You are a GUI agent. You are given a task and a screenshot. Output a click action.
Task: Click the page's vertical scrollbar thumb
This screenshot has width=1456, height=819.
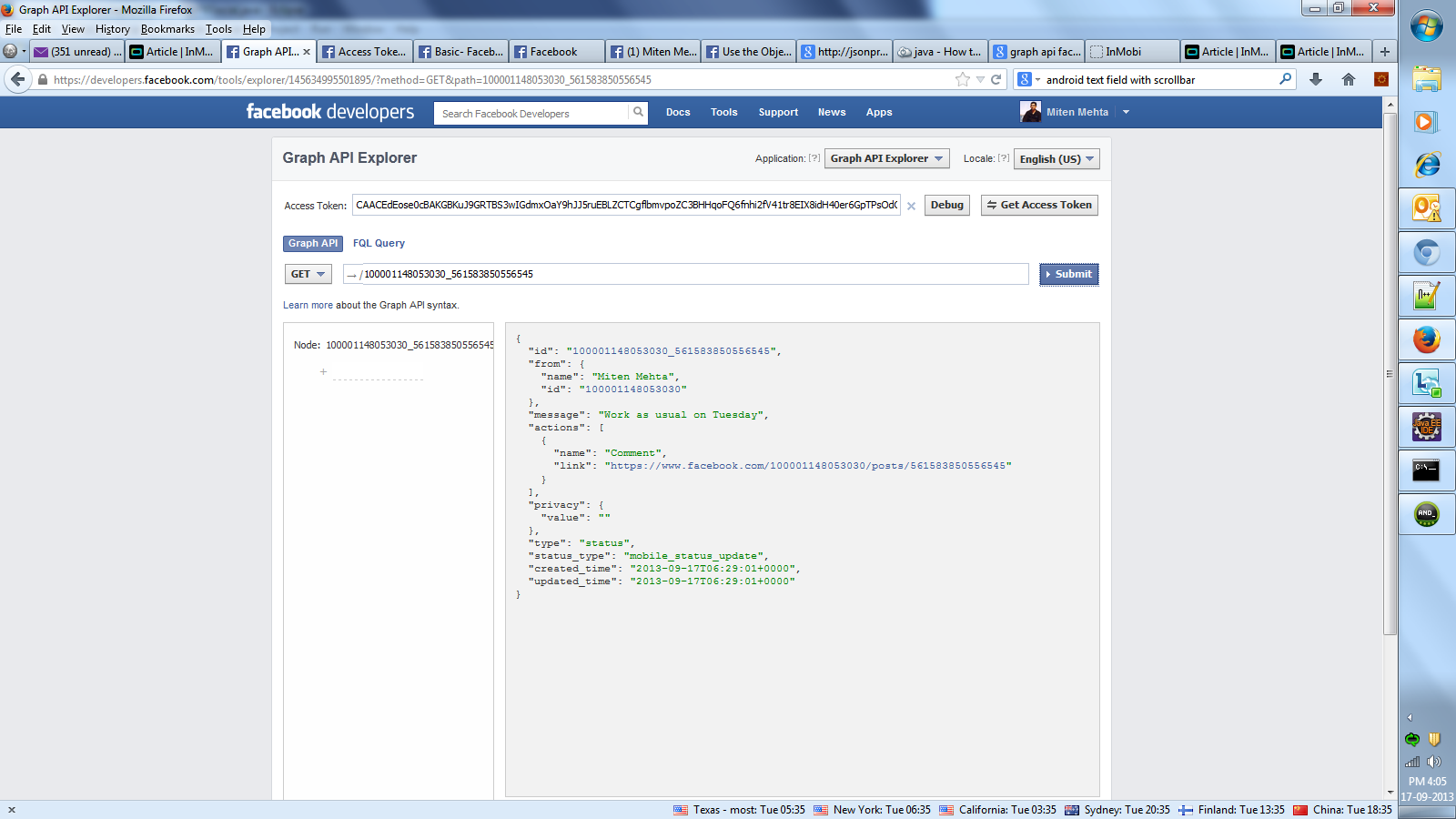(1390, 373)
